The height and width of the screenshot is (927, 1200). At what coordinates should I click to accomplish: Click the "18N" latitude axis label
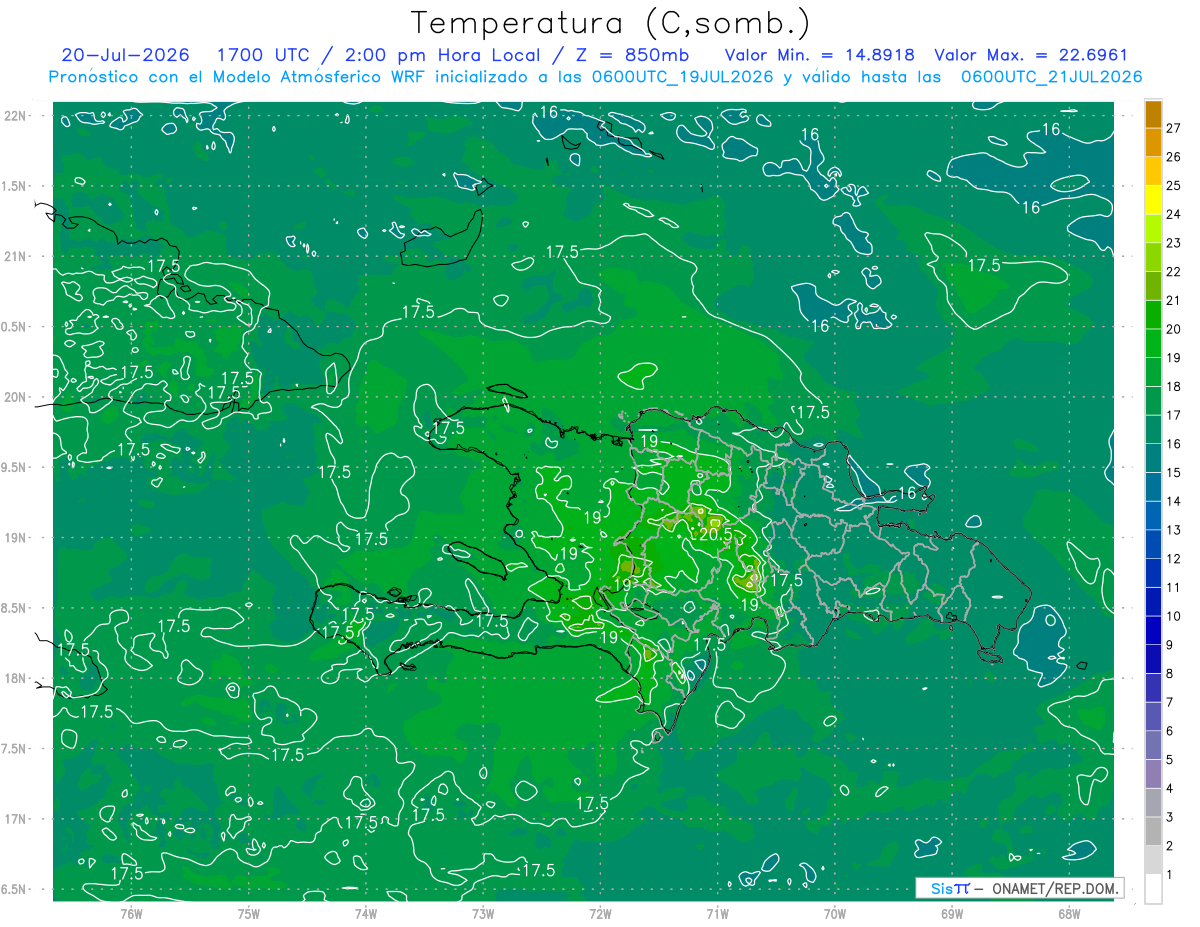tap(15, 679)
